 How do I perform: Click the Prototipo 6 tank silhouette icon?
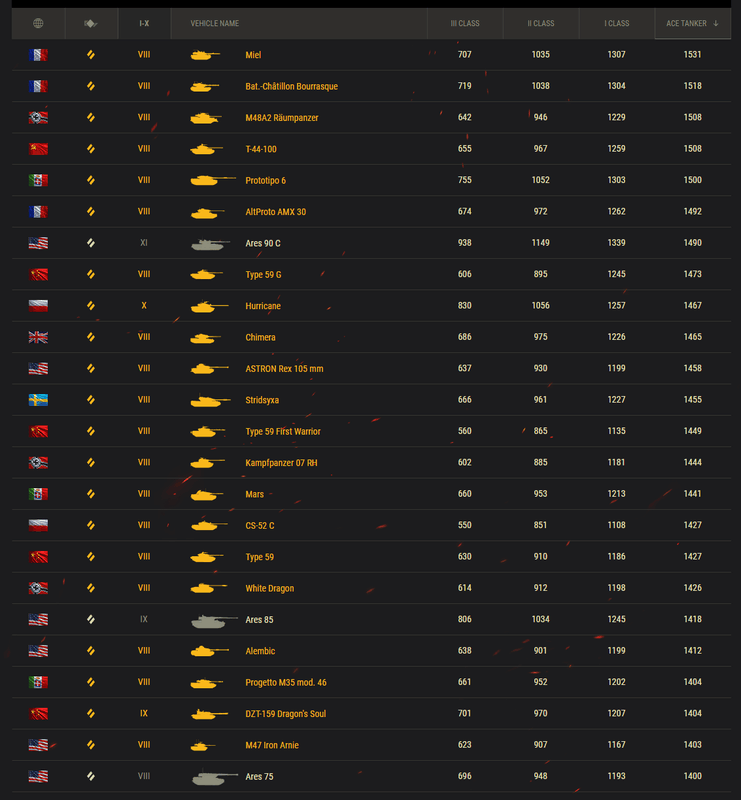coord(212,181)
